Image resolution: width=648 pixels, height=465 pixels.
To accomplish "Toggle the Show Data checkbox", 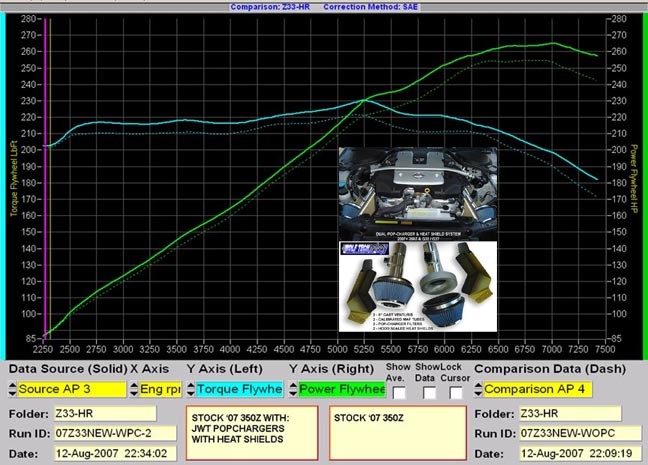I will [428, 392].
